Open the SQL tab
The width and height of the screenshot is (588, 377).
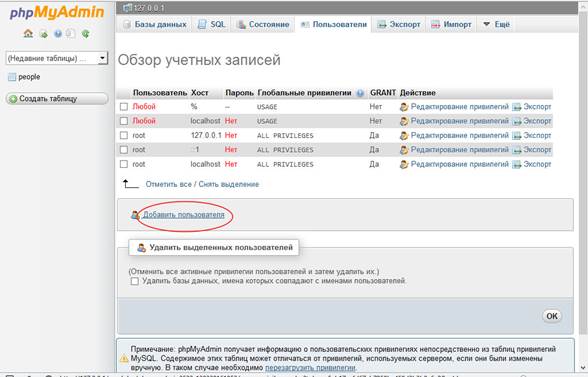[x=212, y=24]
